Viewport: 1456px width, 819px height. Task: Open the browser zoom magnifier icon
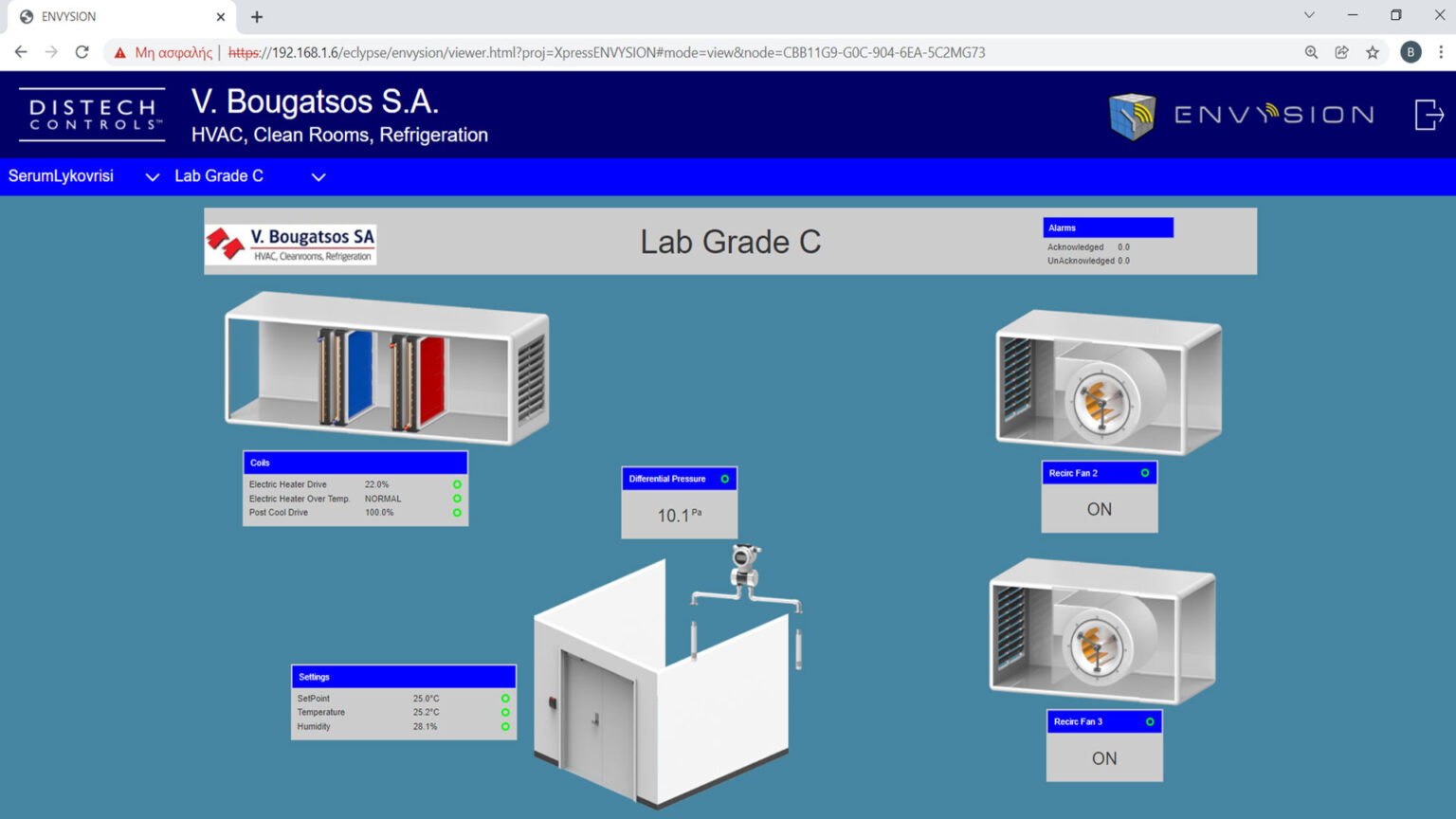tap(1311, 52)
